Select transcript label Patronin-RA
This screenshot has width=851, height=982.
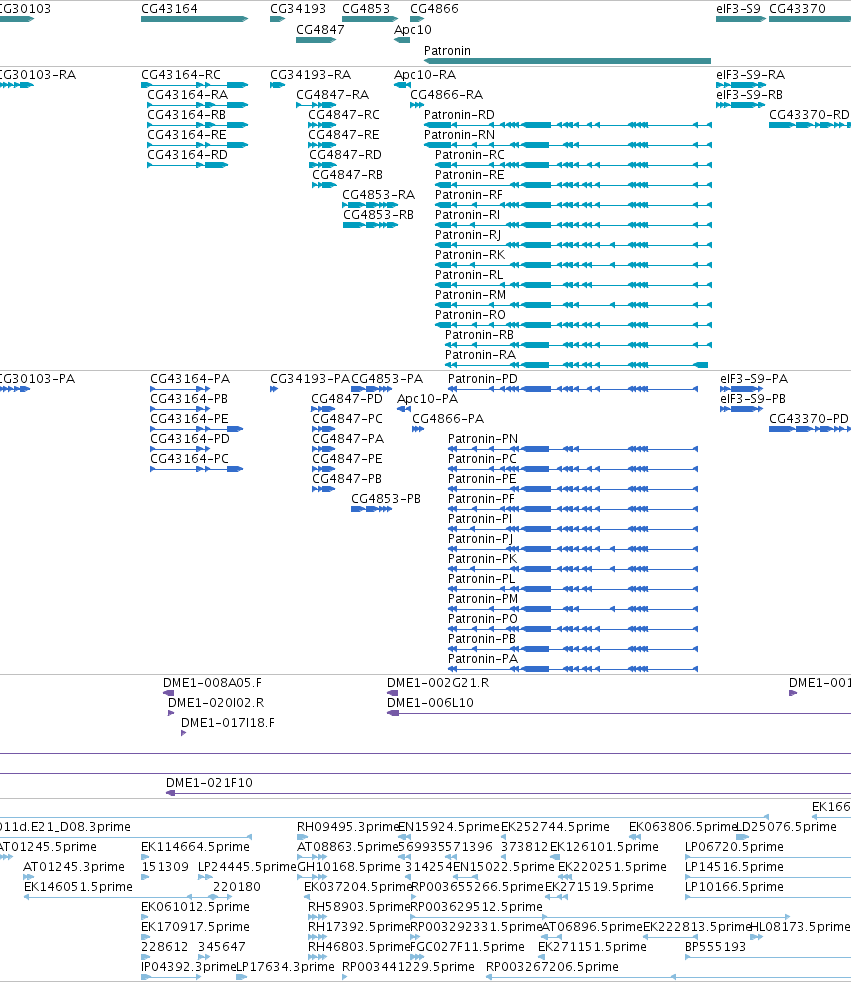tap(480, 355)
